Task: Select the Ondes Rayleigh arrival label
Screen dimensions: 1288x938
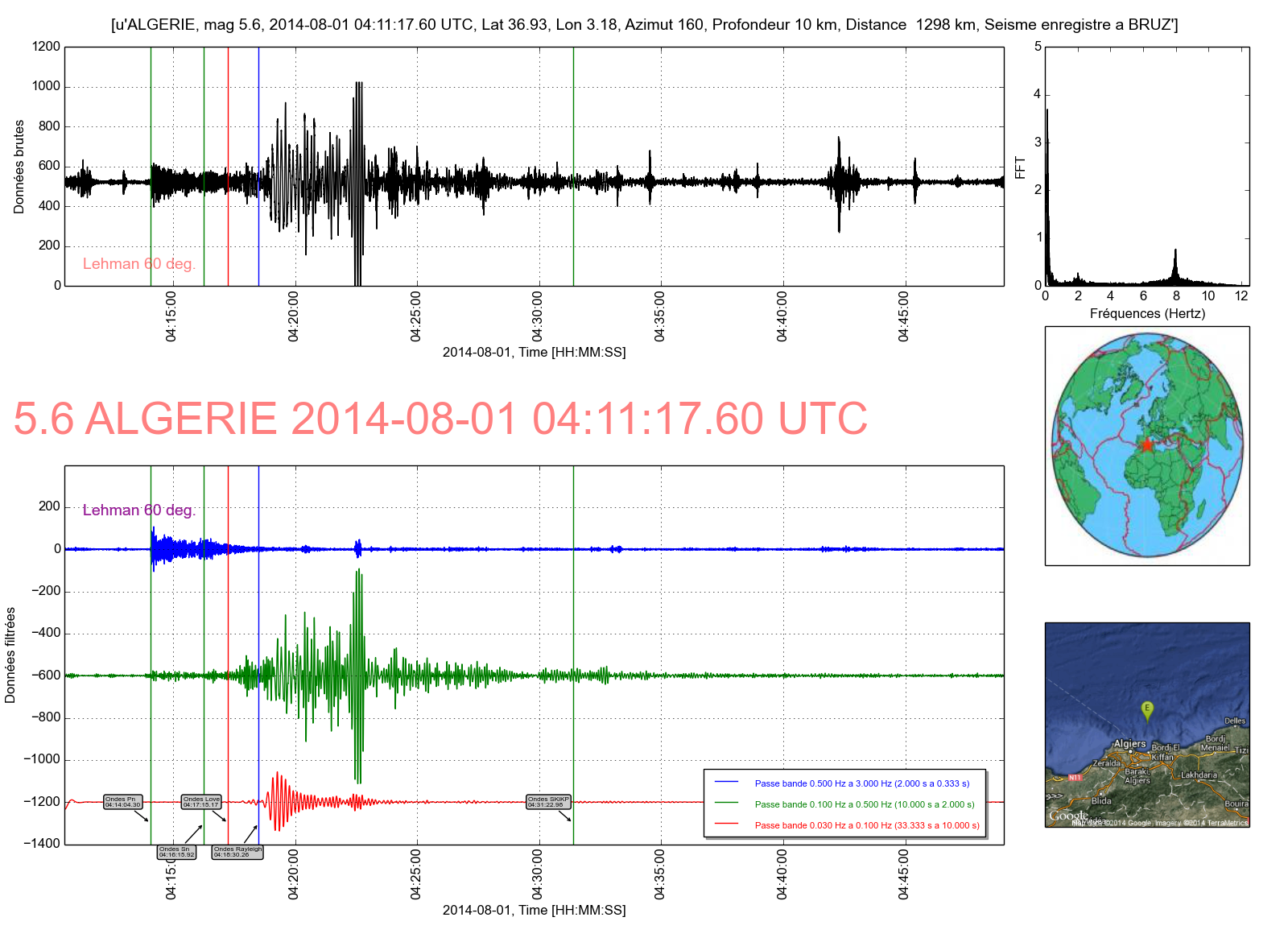Action: [x=237, y=852]
